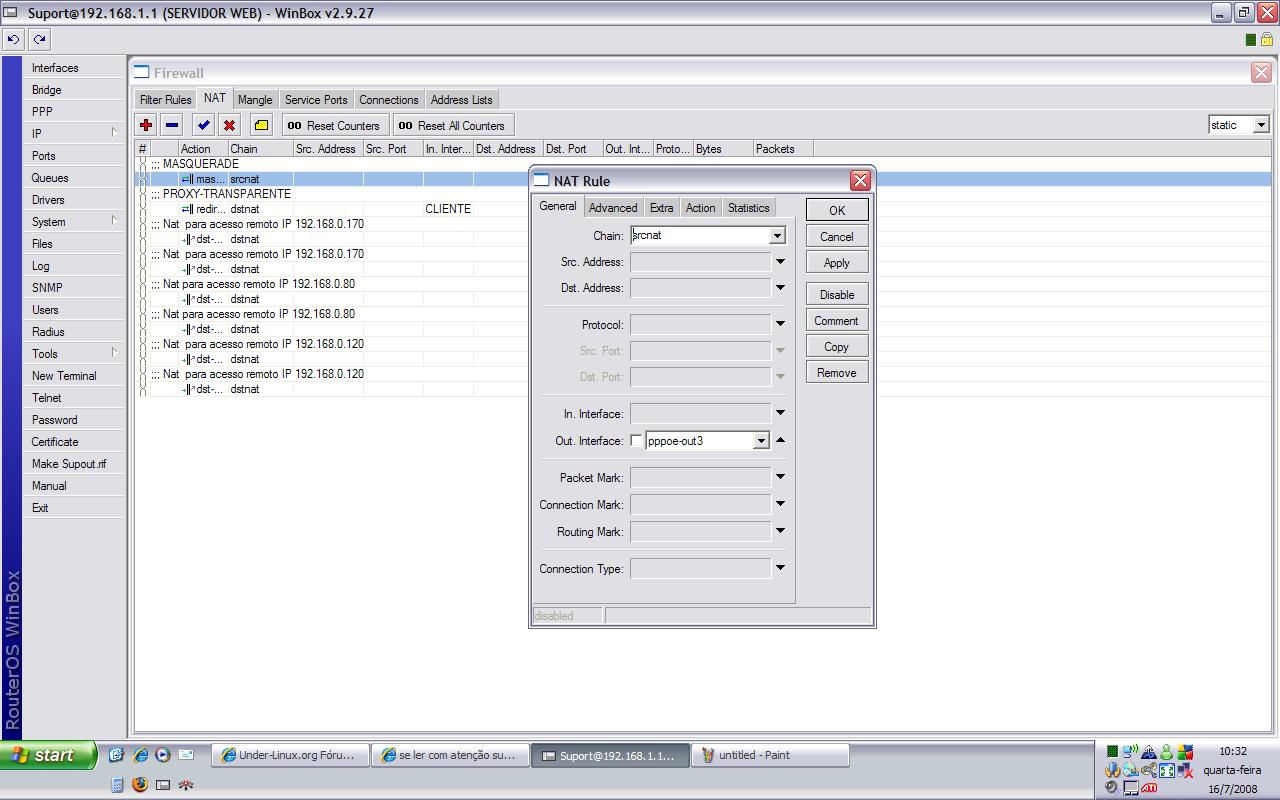Expand the Src. Address field
Image resolution: width=1280 pixels, height=800 pixels.
coord(780,262)
